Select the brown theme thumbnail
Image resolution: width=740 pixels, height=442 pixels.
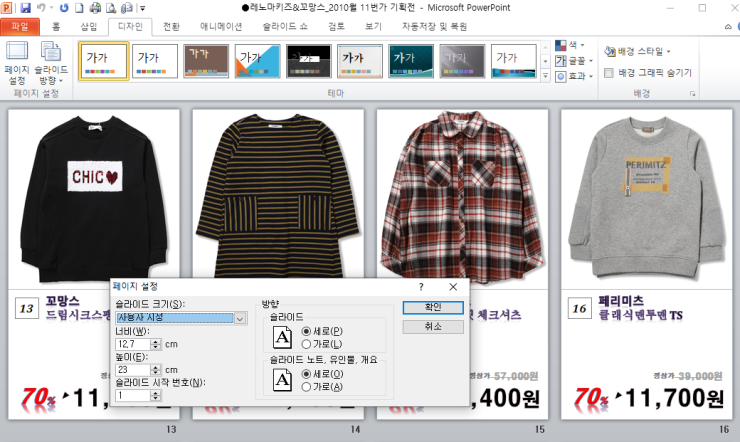pos(206,61)
